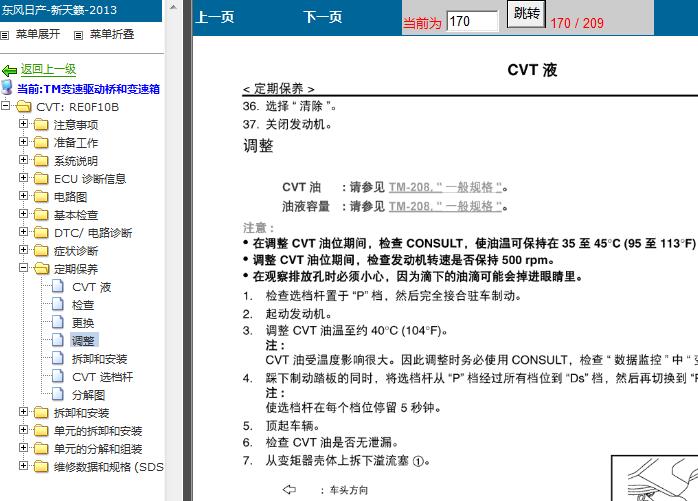Click the page icon beside 拆卸和安装 document
The width and height of the screenshot is (698, 501).
click(58, 358)
